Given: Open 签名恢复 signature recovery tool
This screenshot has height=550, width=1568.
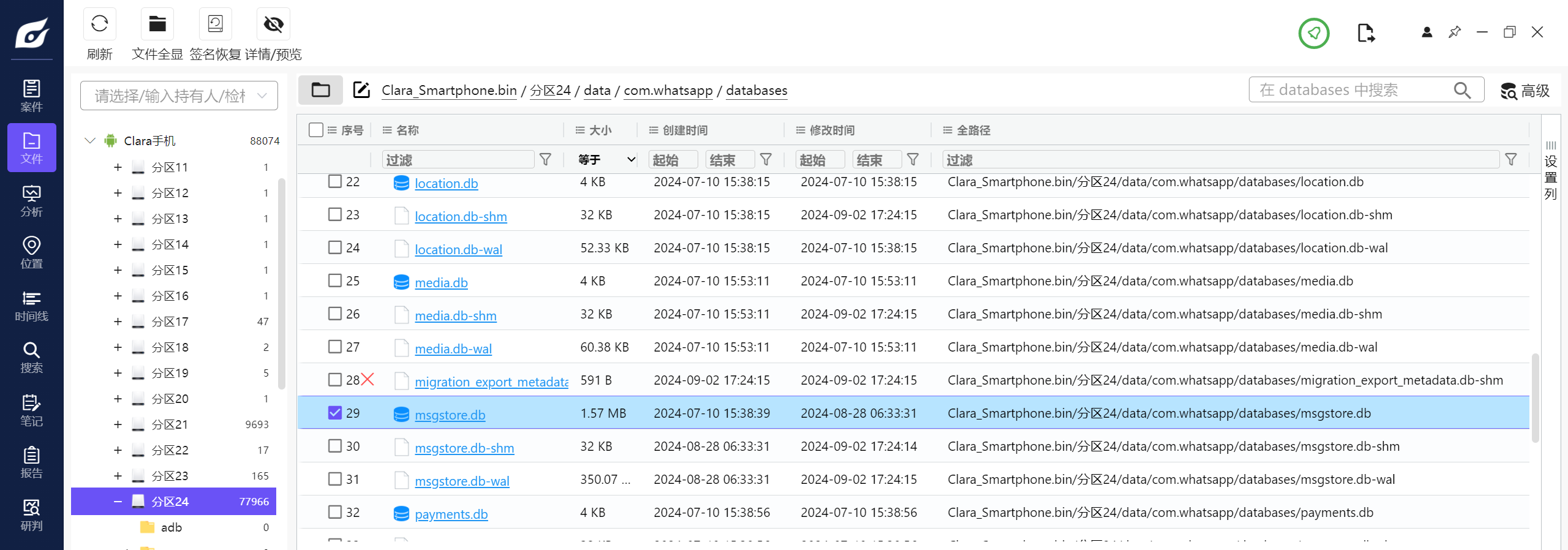Looking at the screenshot, I should (215, 24).
